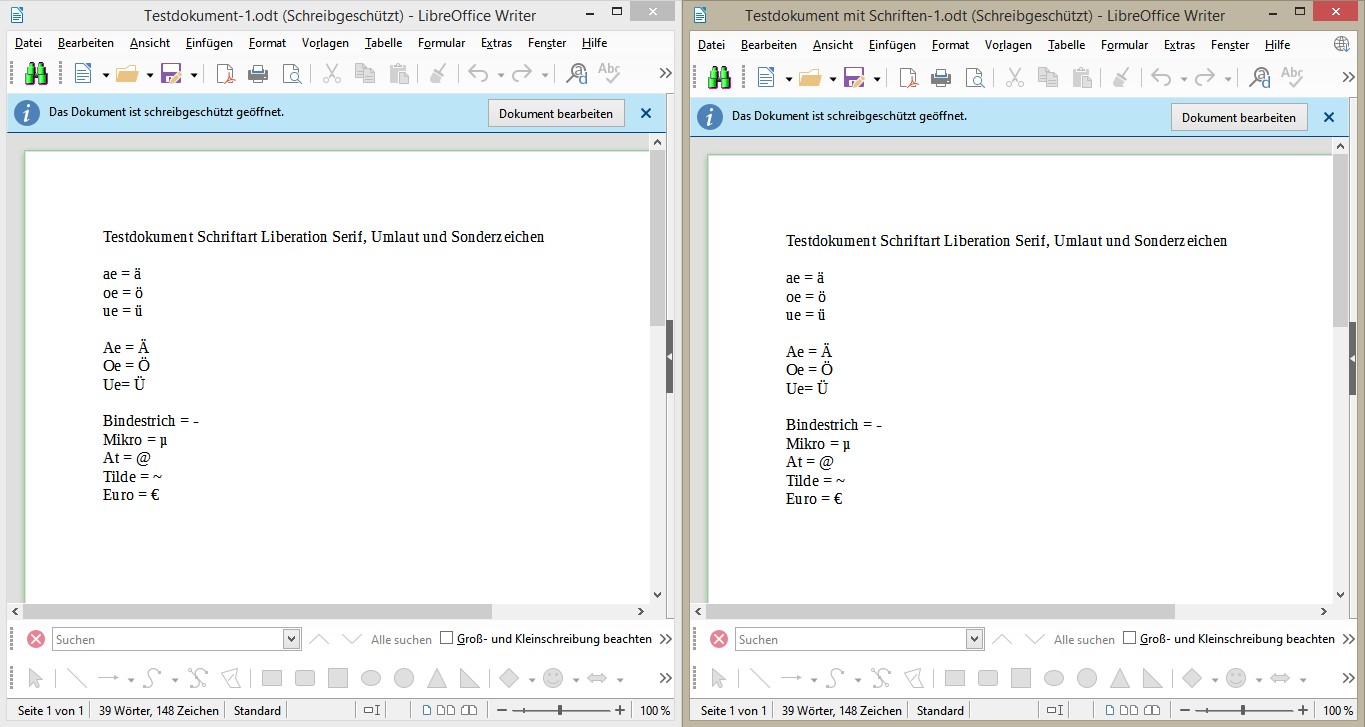Image resolution: width=1365 pixels, height=727 pixels.
Task: Click Print icon in Testdokument-1 window
Action: [258, 74]
